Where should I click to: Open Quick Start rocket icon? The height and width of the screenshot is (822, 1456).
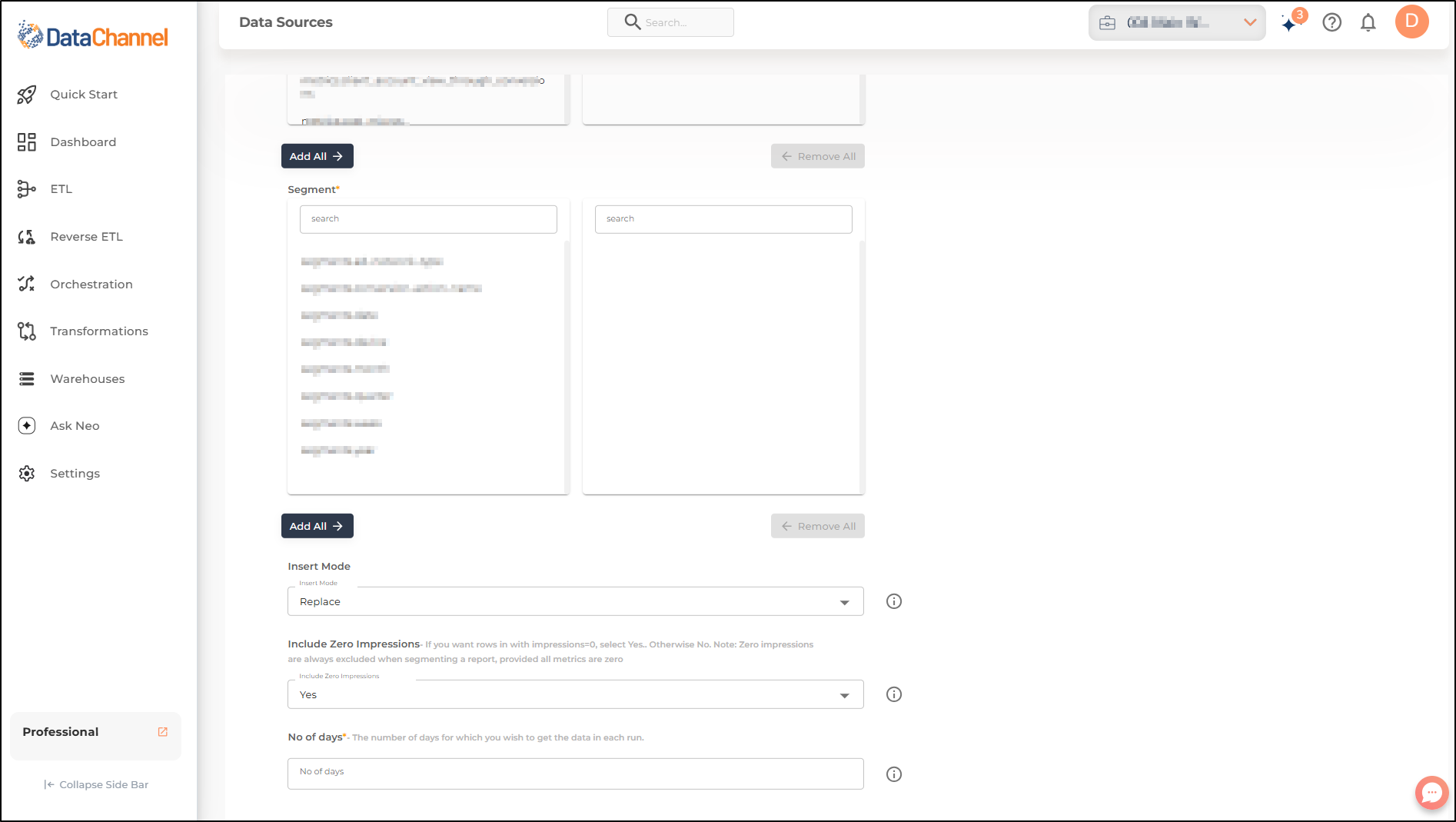coord(27,95)
